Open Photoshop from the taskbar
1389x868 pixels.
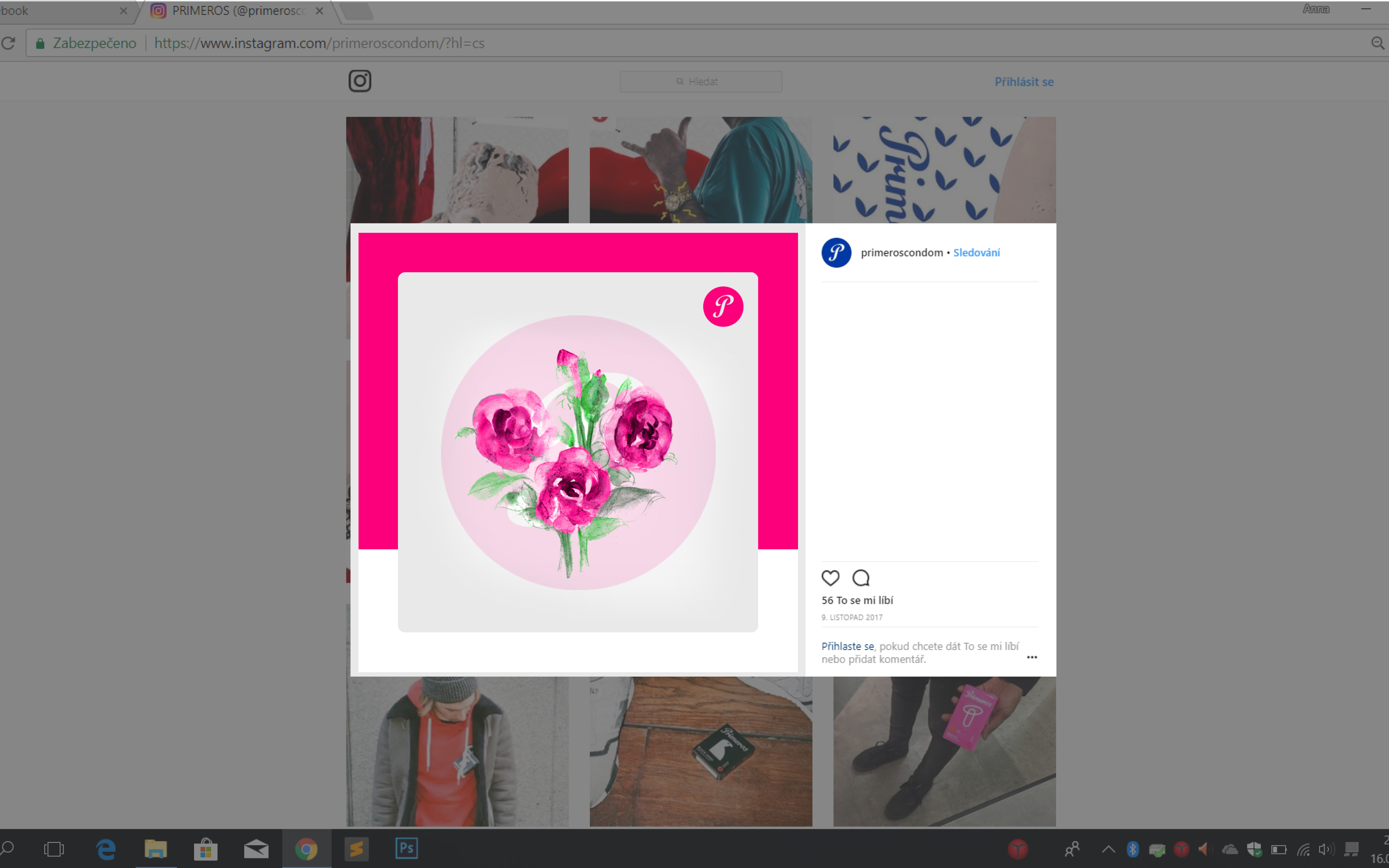coord(406,848)
